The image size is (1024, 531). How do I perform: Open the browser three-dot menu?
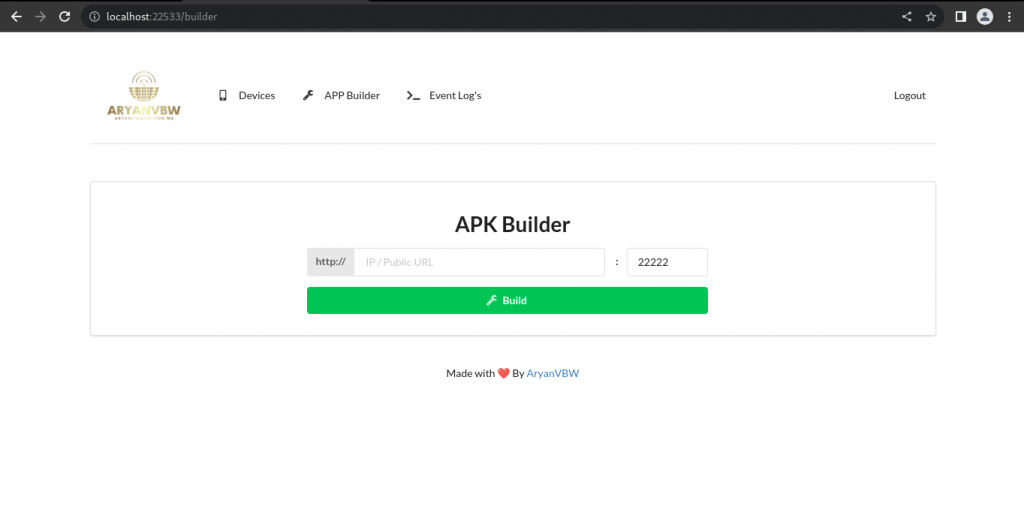[1009, 16]
